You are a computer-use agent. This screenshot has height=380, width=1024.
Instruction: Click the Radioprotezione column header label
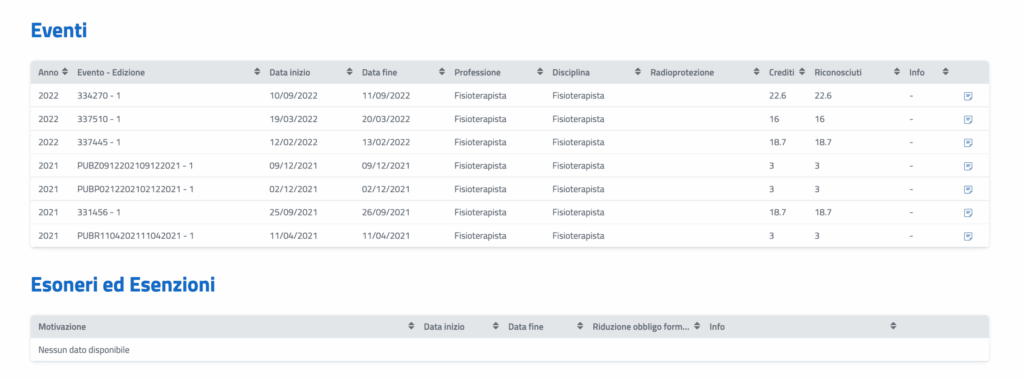(682, 72)
